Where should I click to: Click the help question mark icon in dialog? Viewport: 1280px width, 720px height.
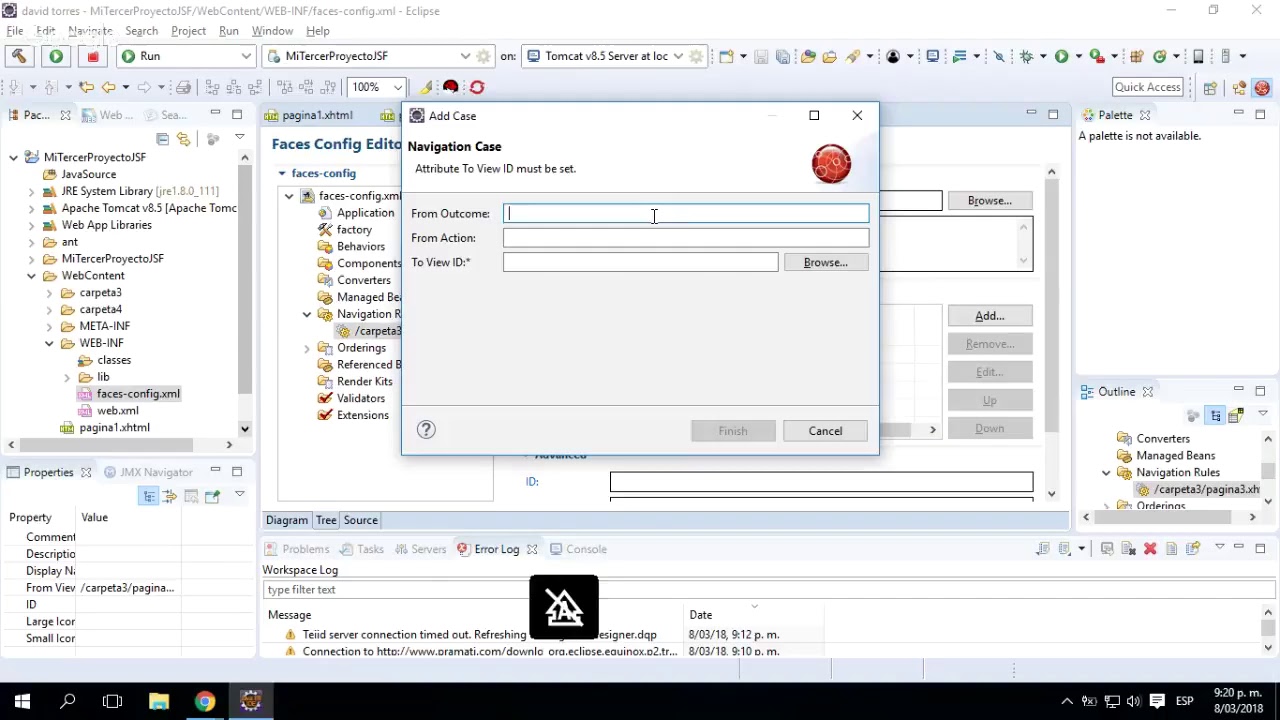(426, 430)
